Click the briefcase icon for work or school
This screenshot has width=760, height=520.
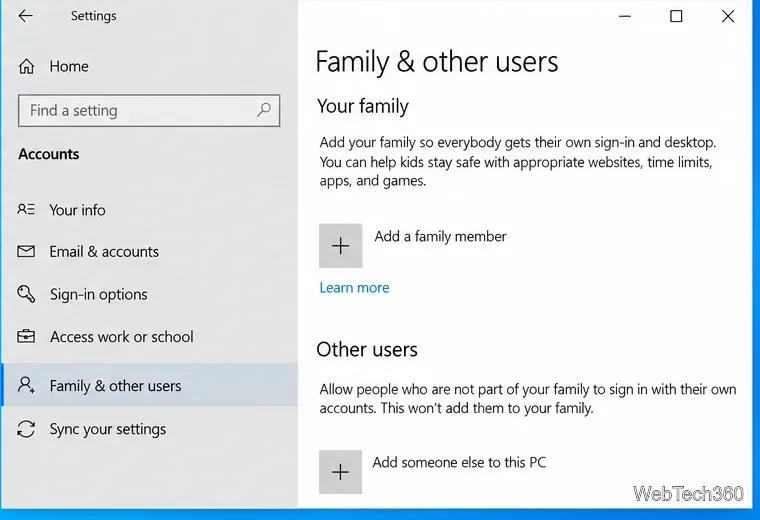(26, 336)
